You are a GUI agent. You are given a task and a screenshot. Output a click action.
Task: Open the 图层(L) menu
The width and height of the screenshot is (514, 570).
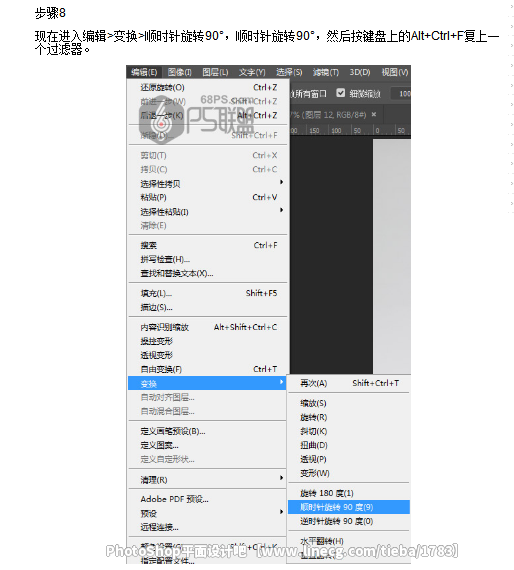(215, 72)
